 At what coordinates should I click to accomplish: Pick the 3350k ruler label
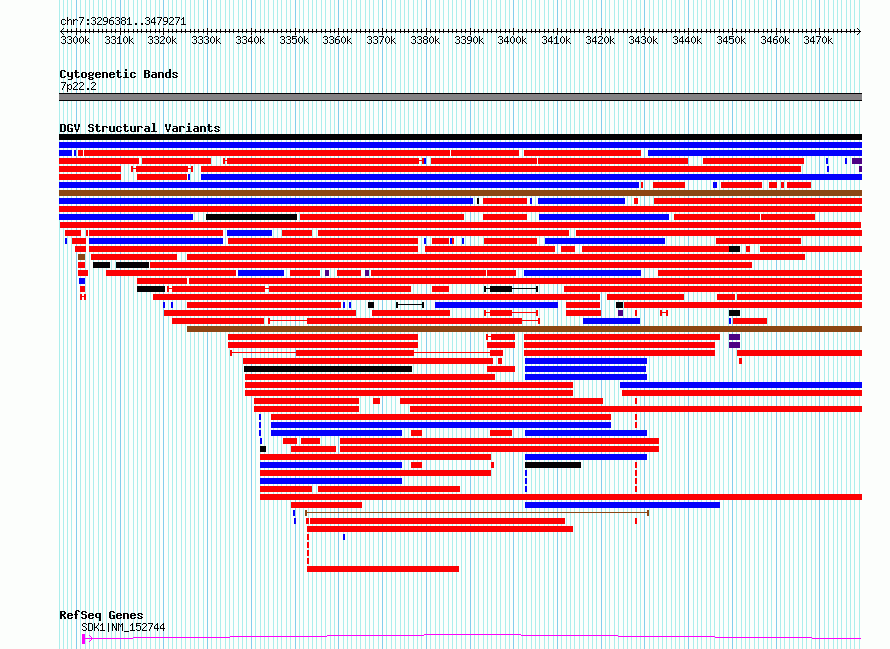294,40
